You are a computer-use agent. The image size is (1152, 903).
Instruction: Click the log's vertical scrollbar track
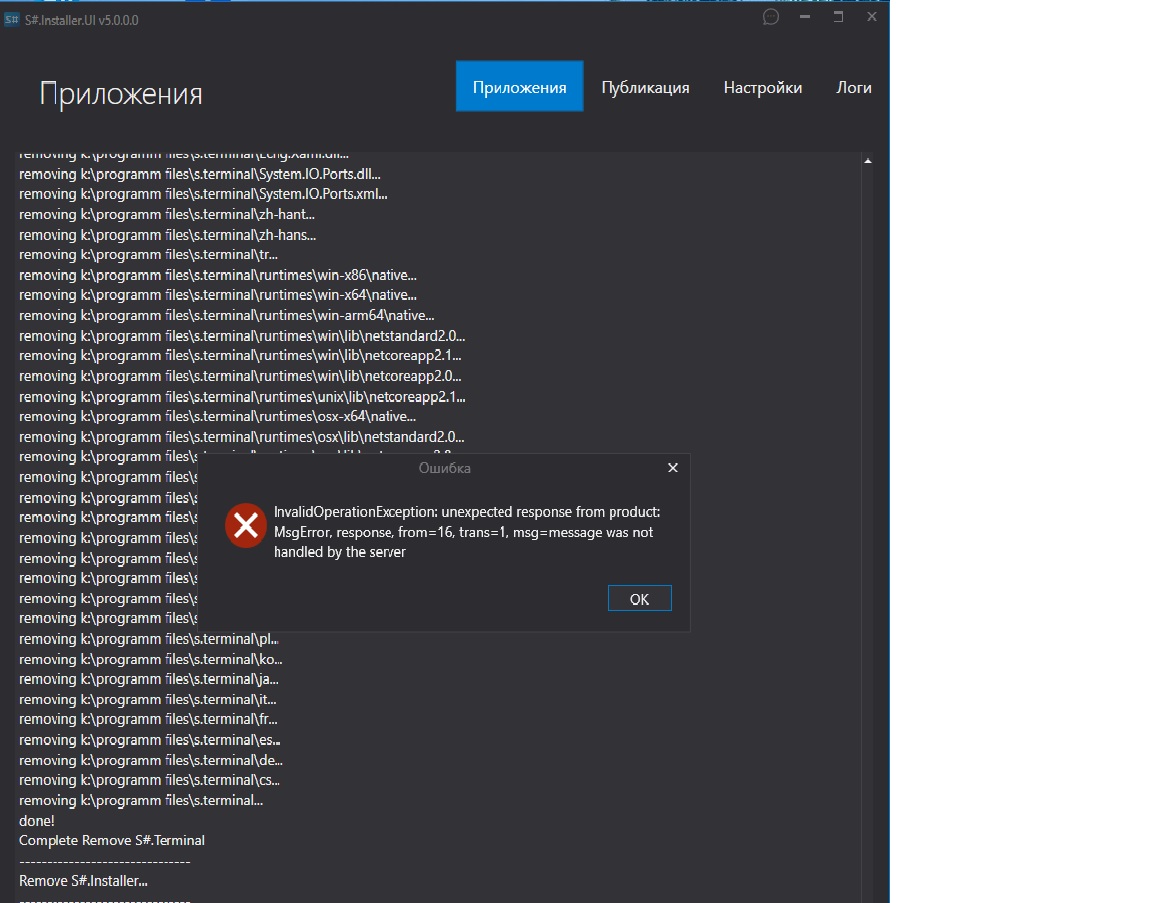(867, 500)
